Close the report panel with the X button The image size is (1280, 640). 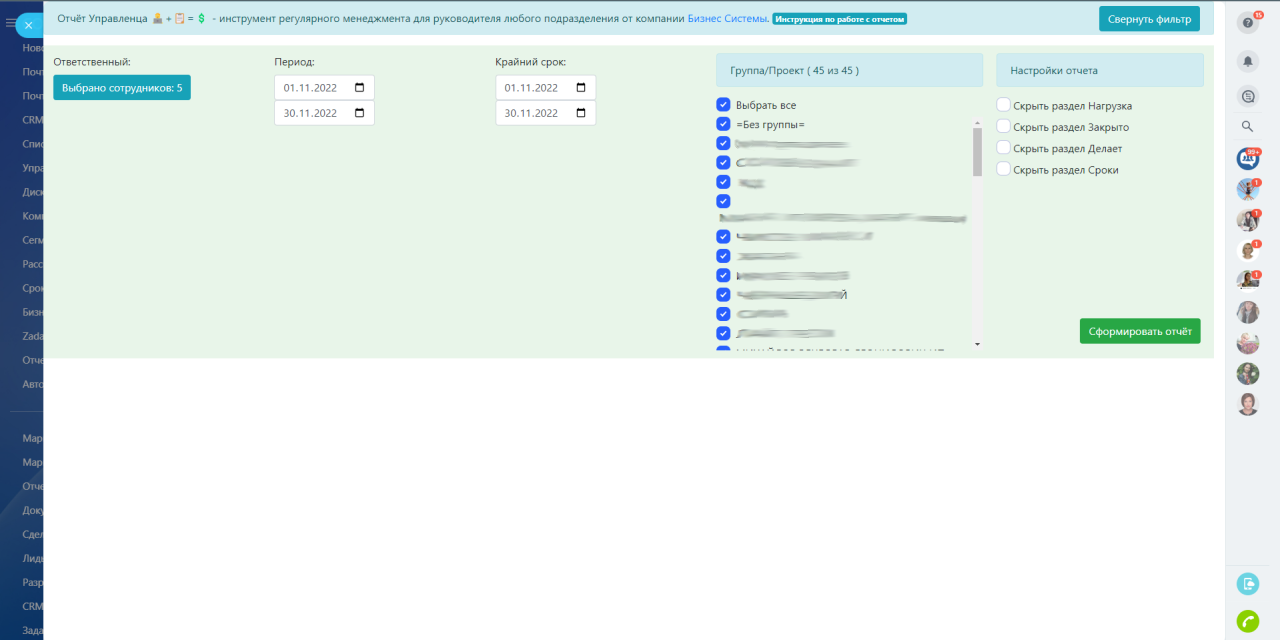[x=28, y=25]
